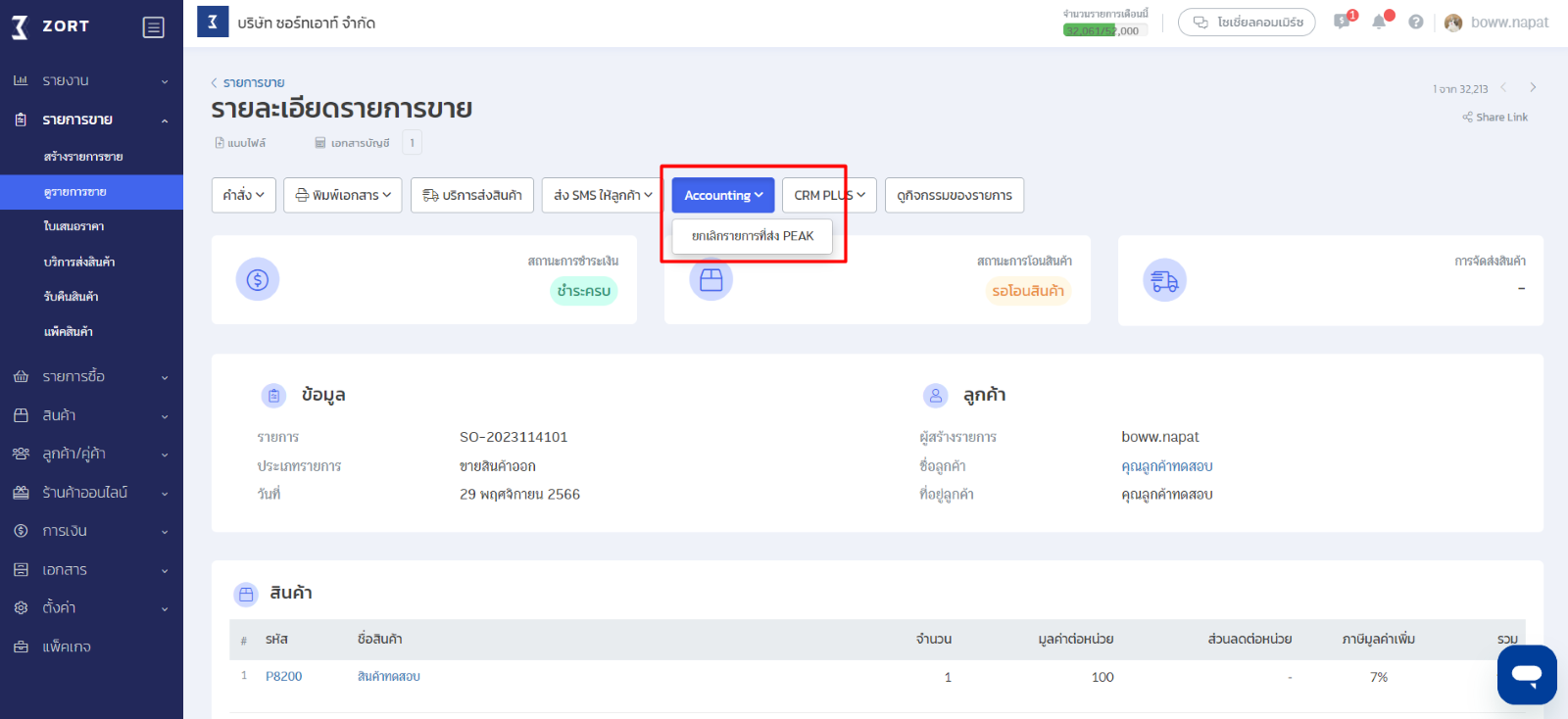Open the blue chat support widget

point(1526,674)
